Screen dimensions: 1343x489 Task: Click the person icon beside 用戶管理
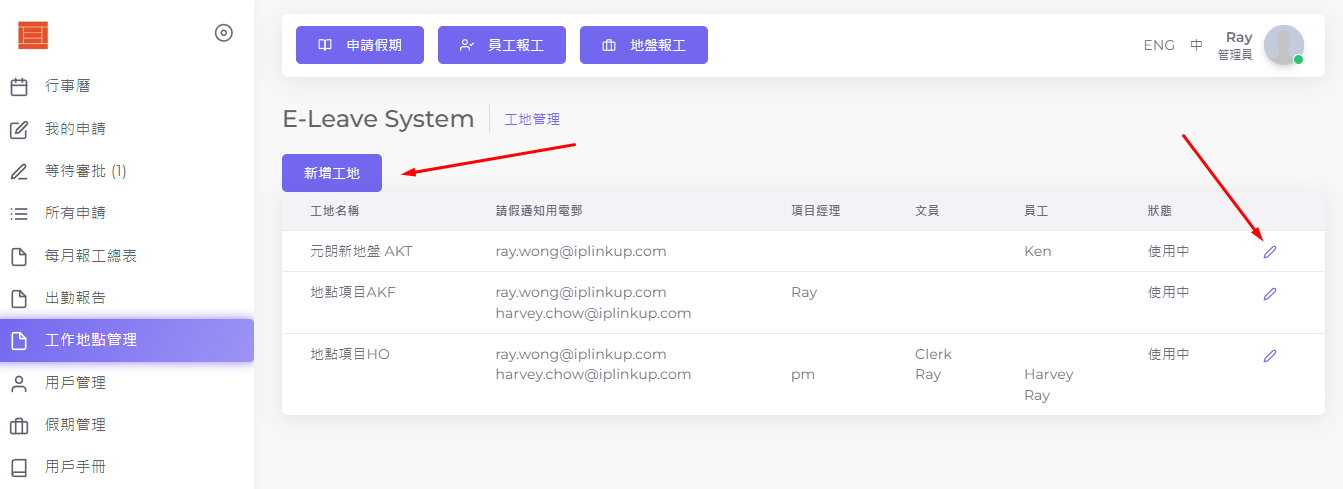19,383
